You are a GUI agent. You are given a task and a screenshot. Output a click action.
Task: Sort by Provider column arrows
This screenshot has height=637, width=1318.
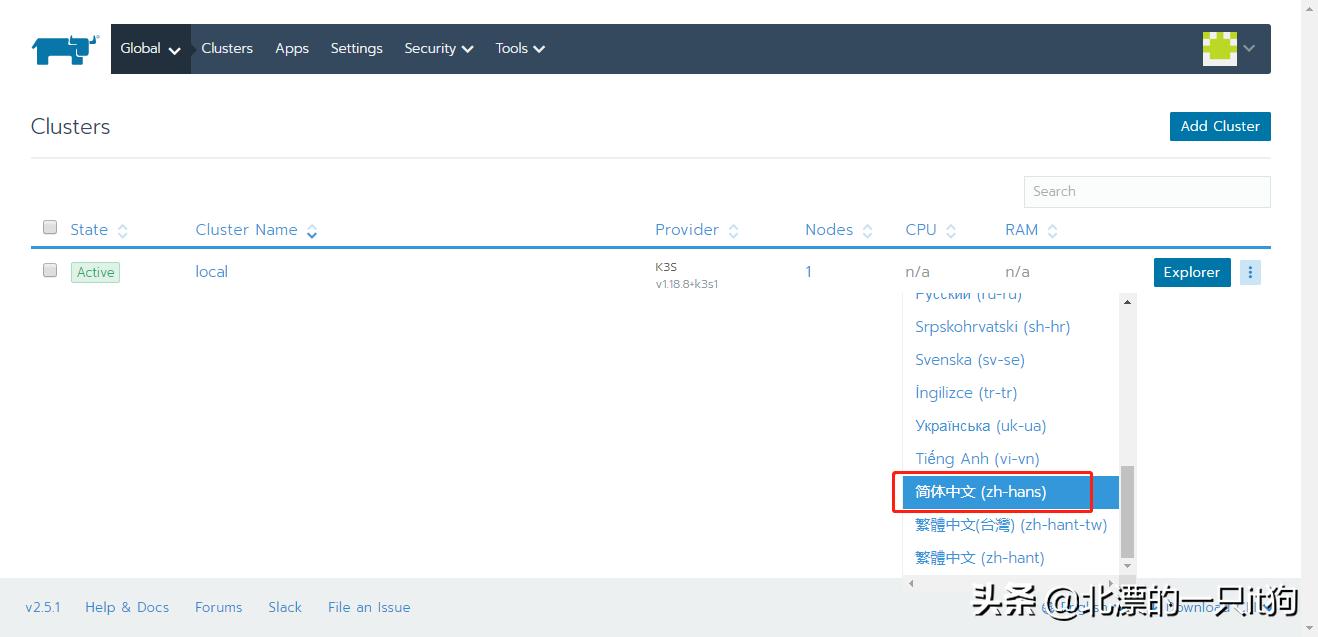click(x=733, y=231)
